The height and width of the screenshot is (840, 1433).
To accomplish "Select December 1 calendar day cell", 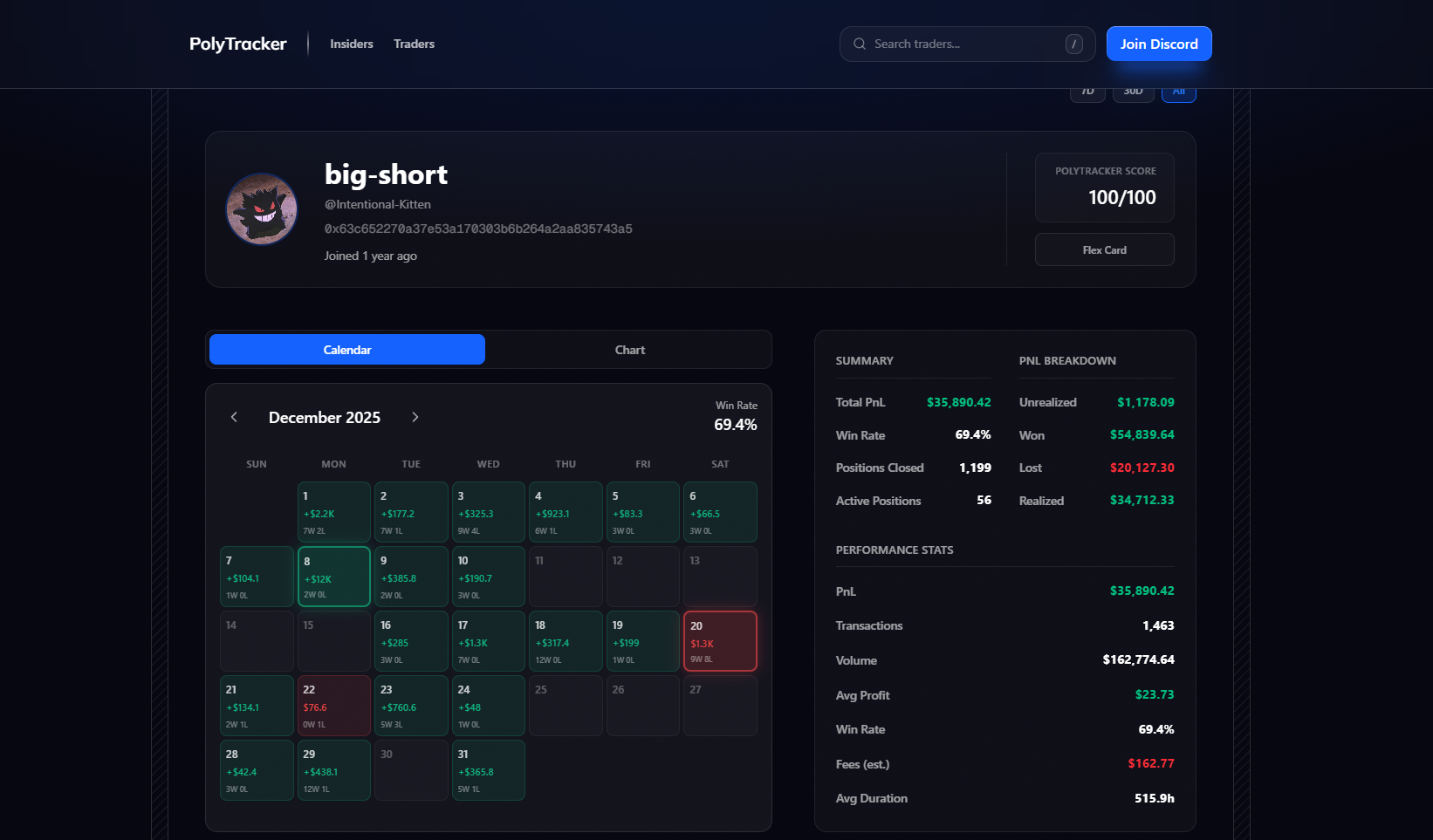I will [334, 512].
